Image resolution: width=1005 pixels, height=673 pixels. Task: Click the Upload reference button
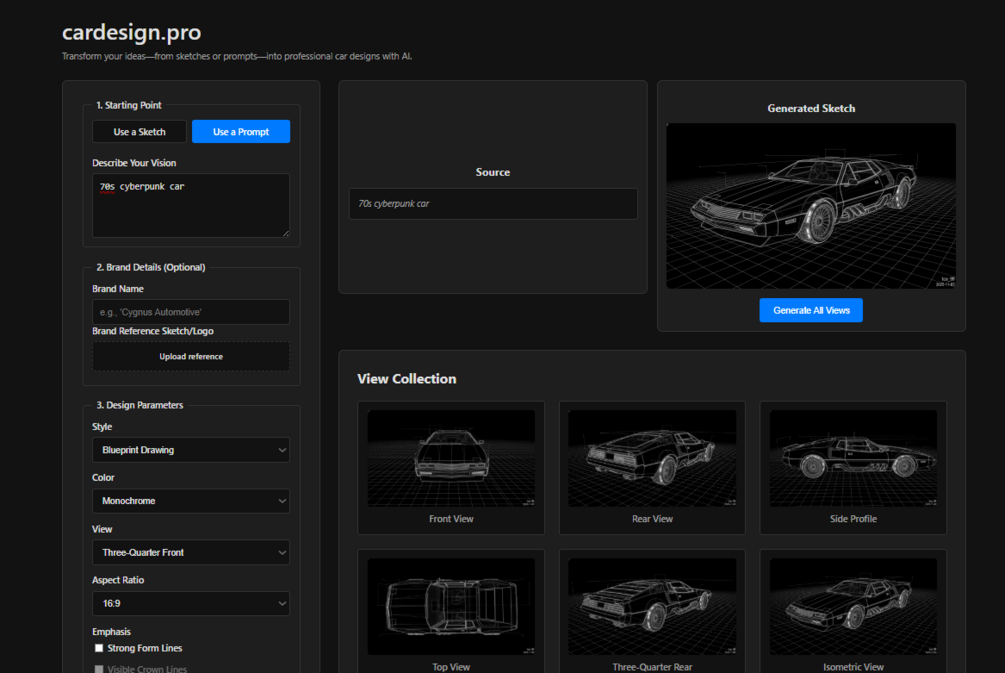(191, 356)
